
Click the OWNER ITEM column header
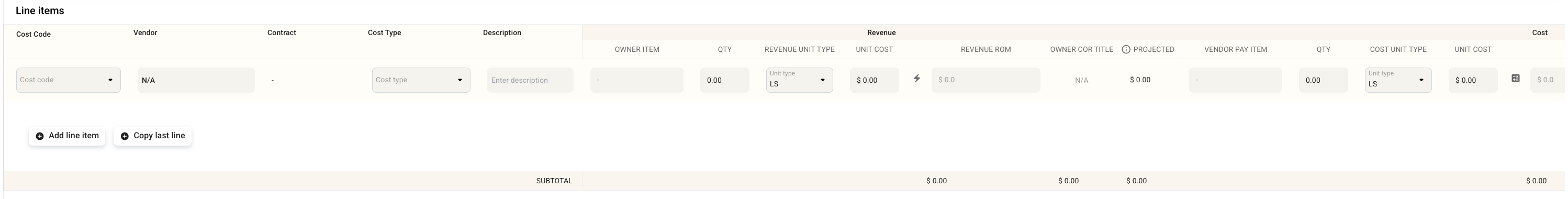point(637,49)
